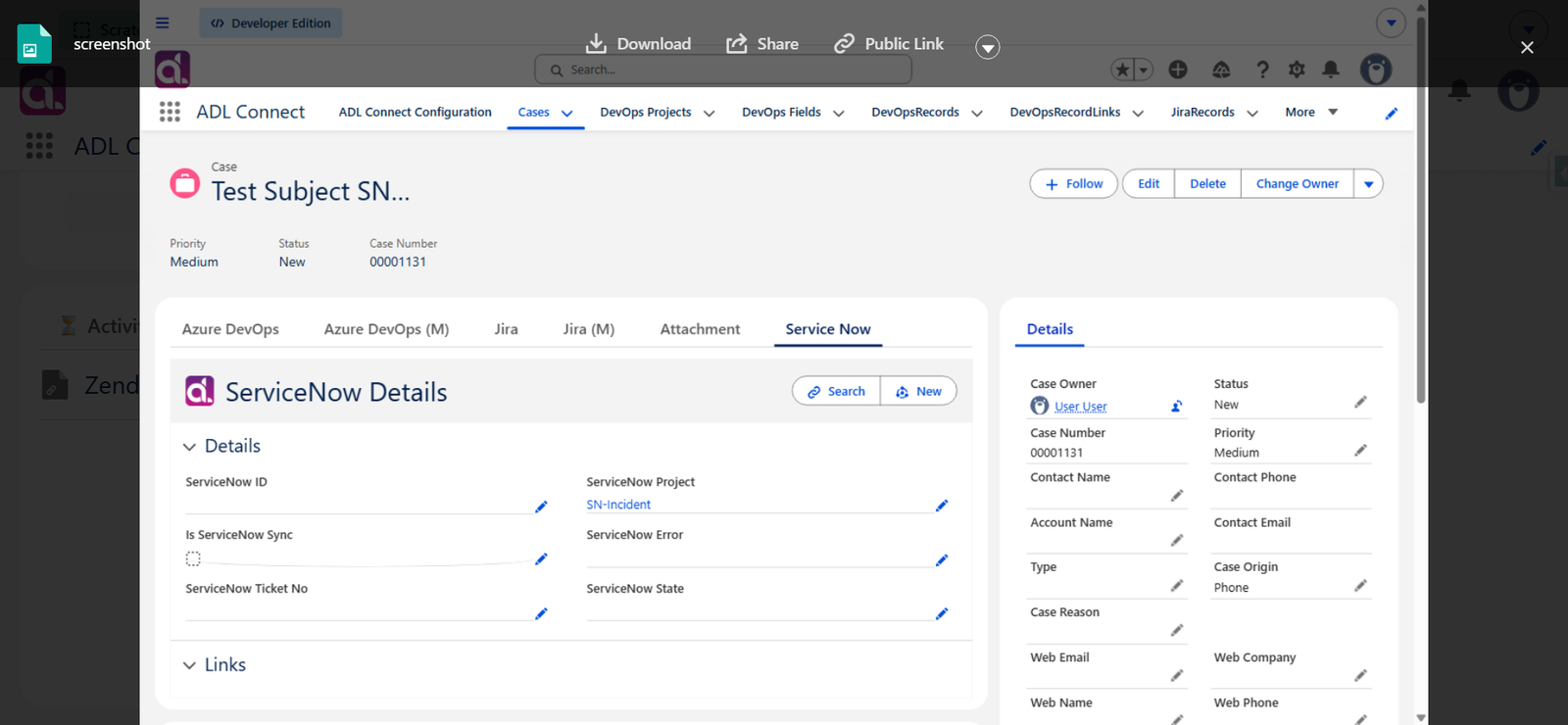
Task: Open the help question mark icon
Action: coord(1262,70)
